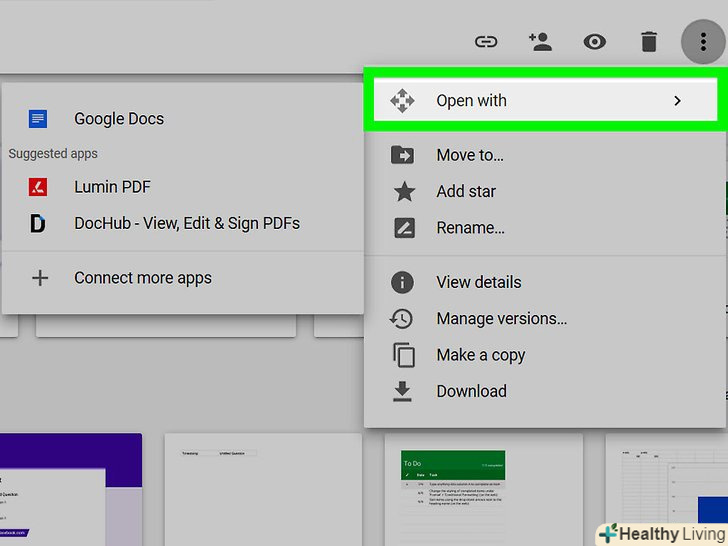Click the red Lumin PDF icon
The image size is (728, 546).
[x=38, y=187]
